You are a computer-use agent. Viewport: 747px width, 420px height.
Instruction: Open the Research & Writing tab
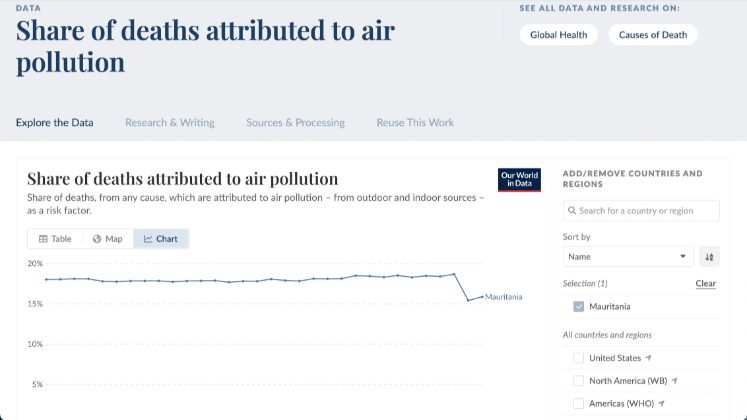tap(170, 123)
